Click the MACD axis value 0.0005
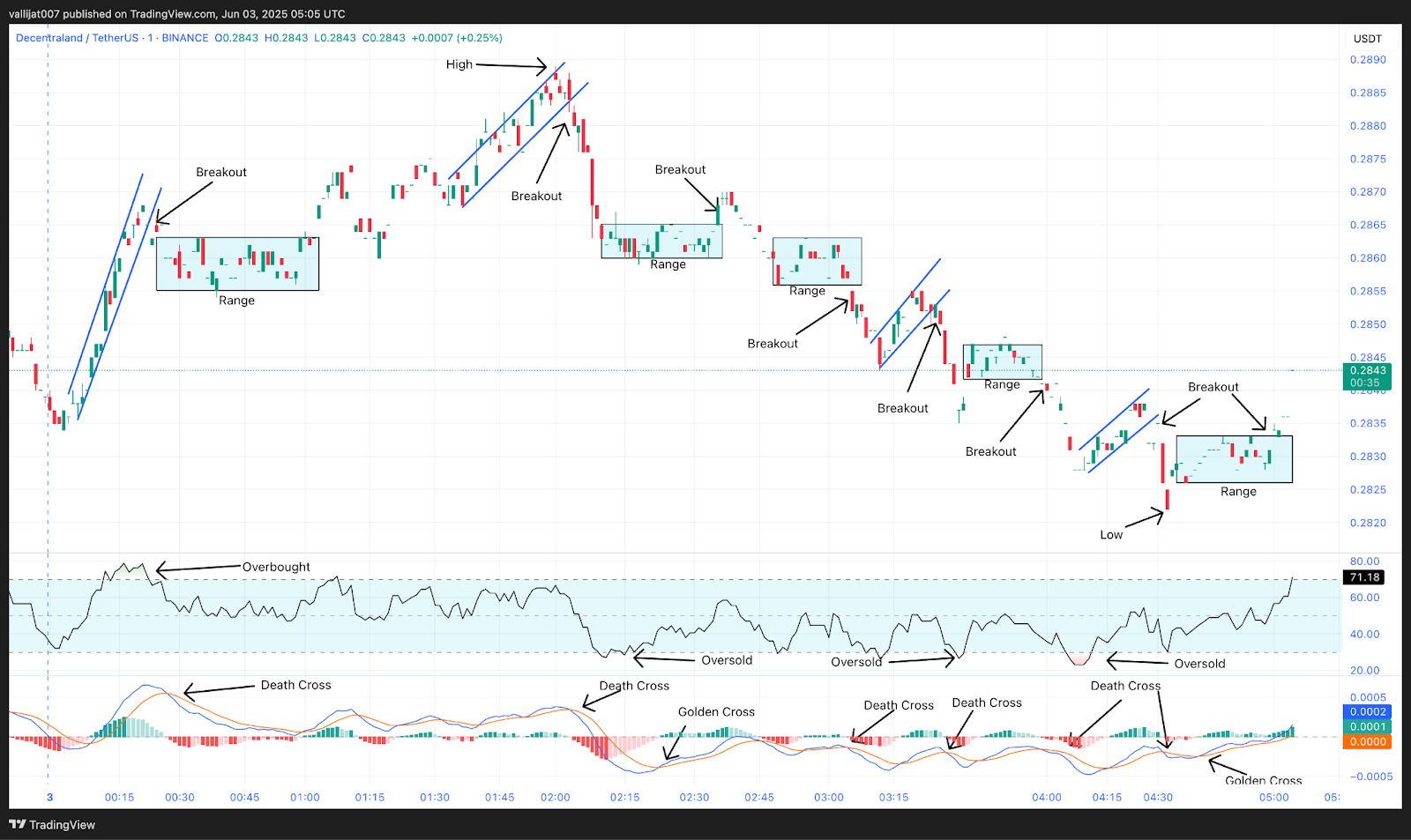 click(1368, 697)
